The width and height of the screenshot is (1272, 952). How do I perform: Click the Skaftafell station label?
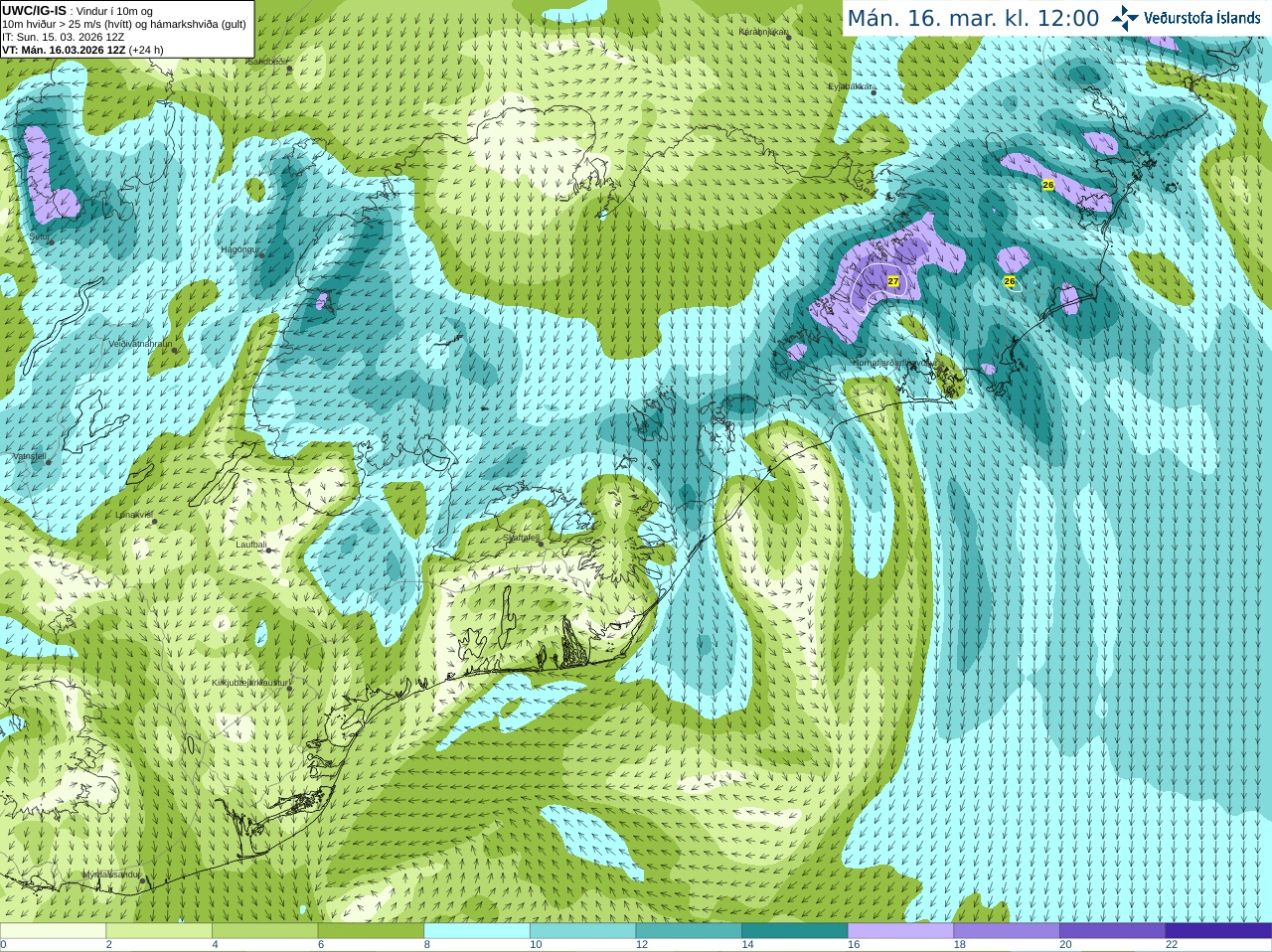tap(522, 538)
